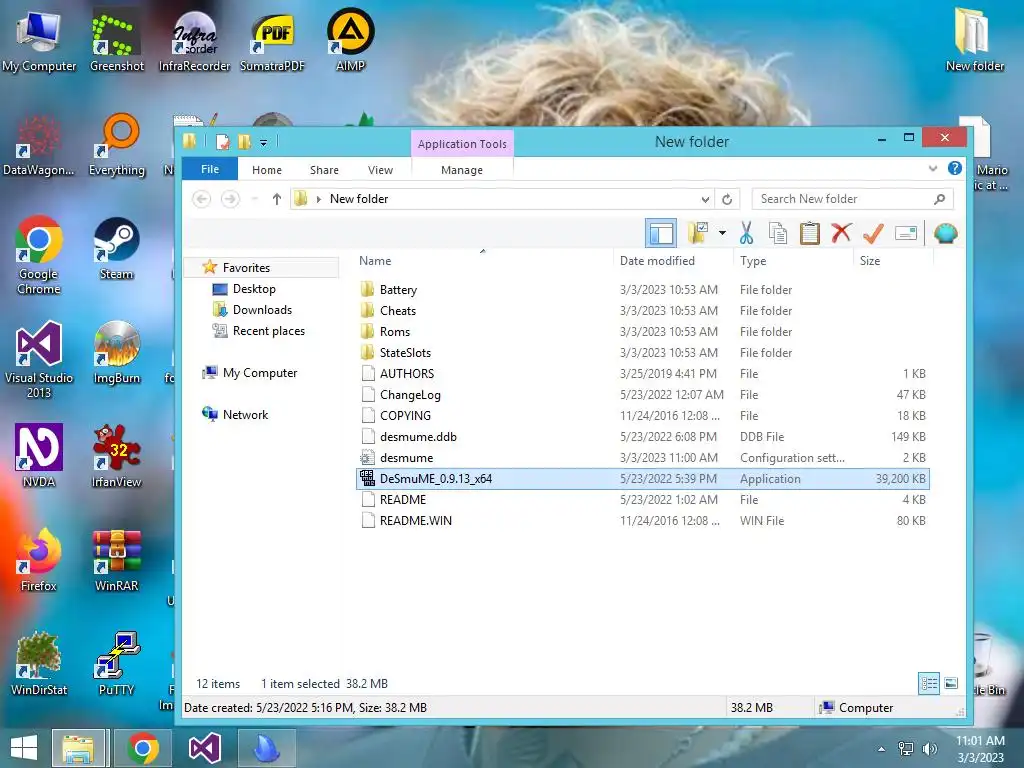Click the volume icon in system tray

click(x=929, y=748)
